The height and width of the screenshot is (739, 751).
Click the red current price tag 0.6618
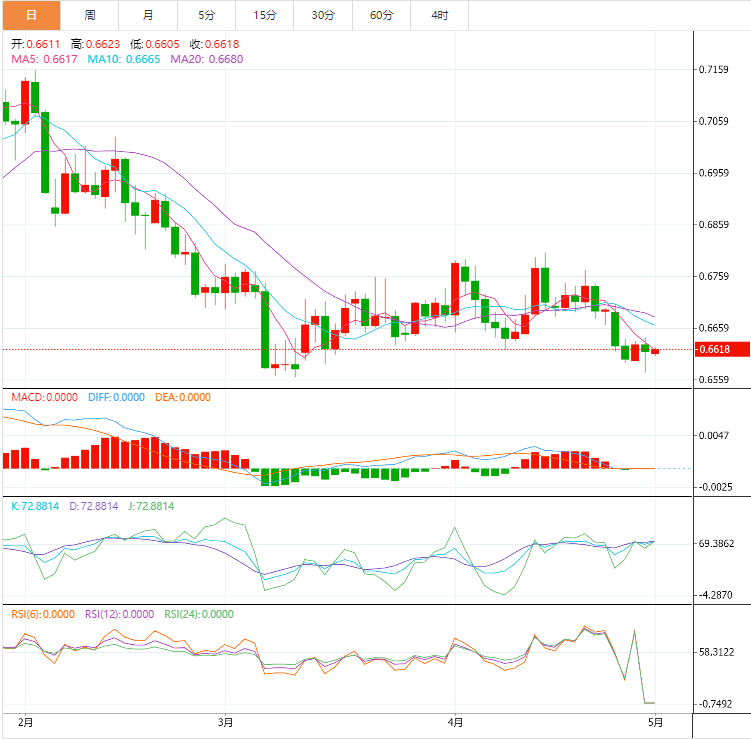pyautogui.click(x=712, y=349)
